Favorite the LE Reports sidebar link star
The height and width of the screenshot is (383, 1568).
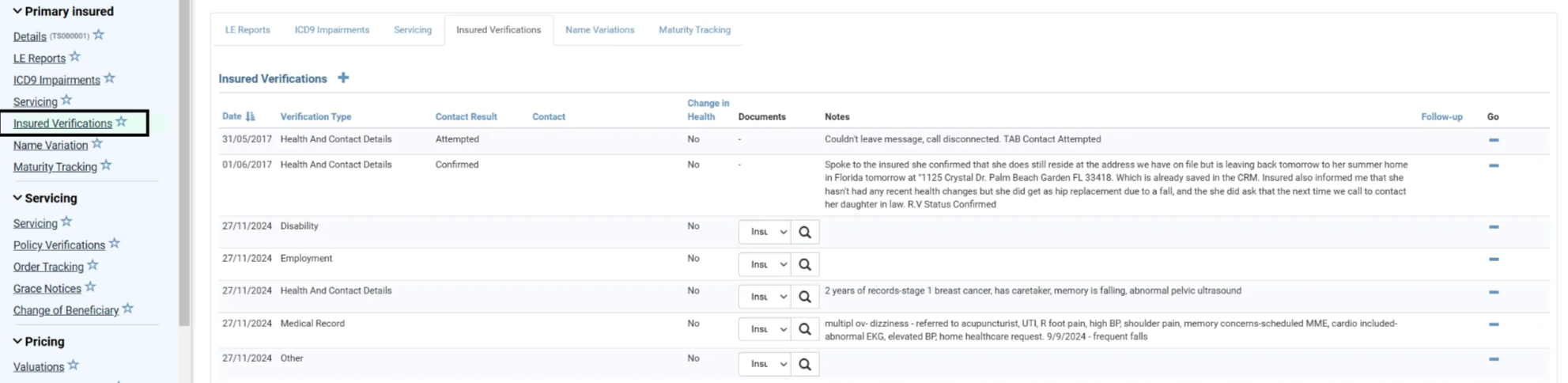click(x=75, y=57)
